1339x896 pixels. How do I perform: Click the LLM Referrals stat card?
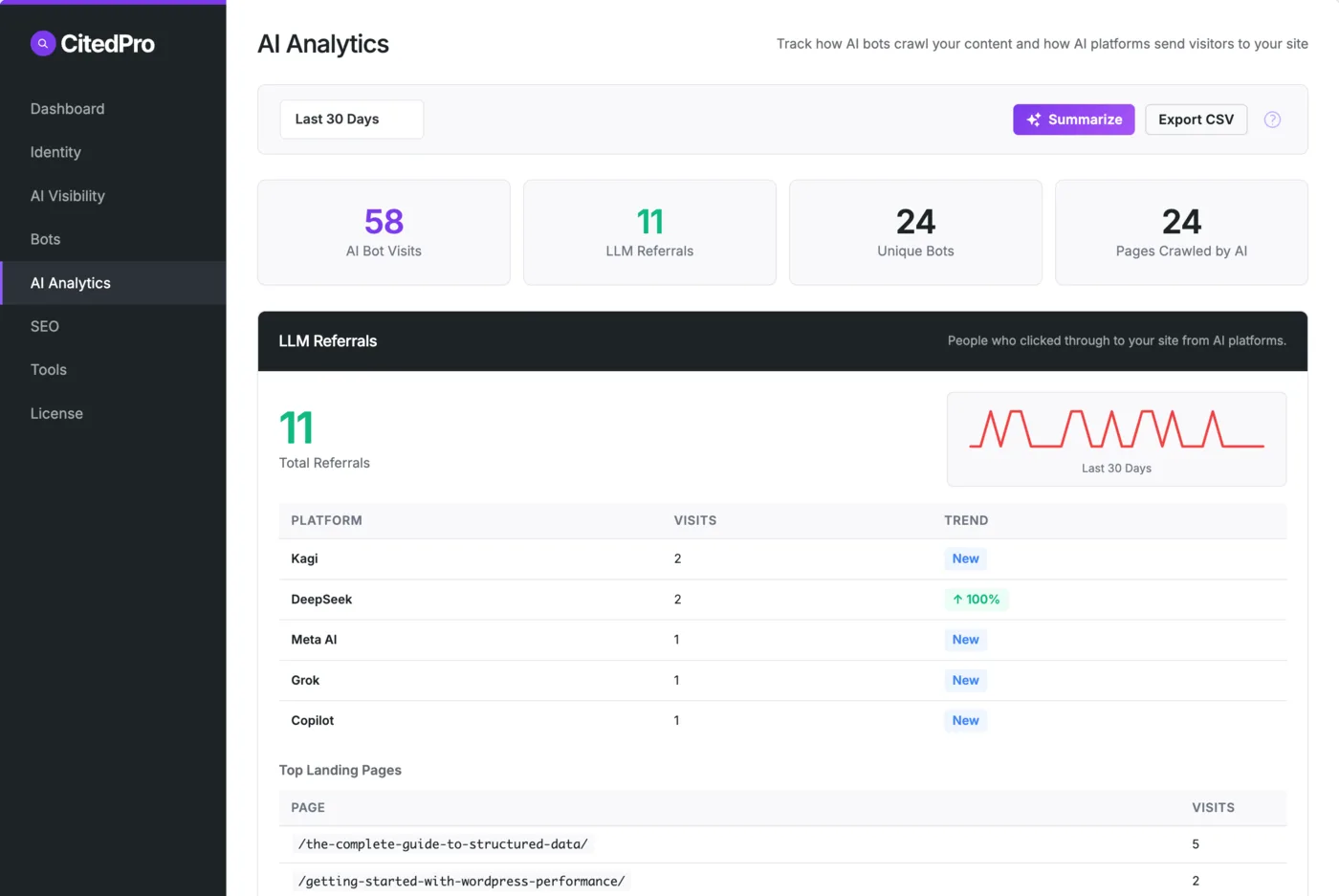tap(649, 232)
